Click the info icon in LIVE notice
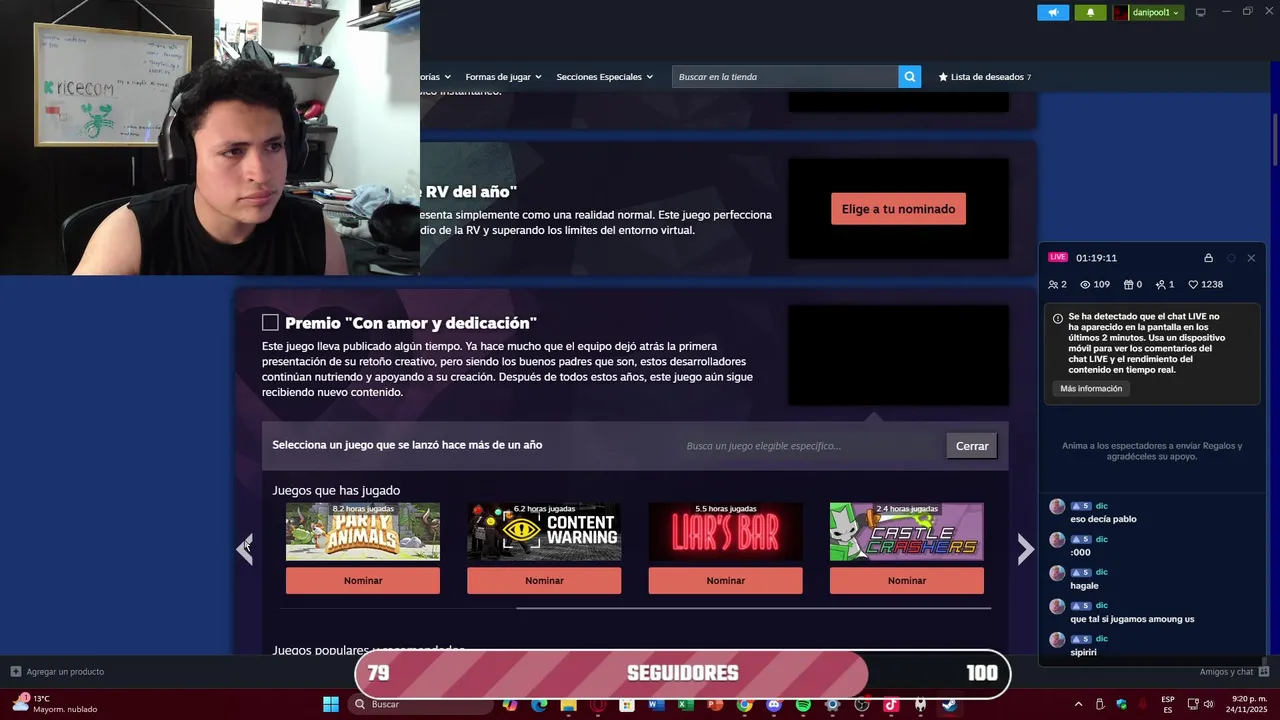 point(1058,319)
